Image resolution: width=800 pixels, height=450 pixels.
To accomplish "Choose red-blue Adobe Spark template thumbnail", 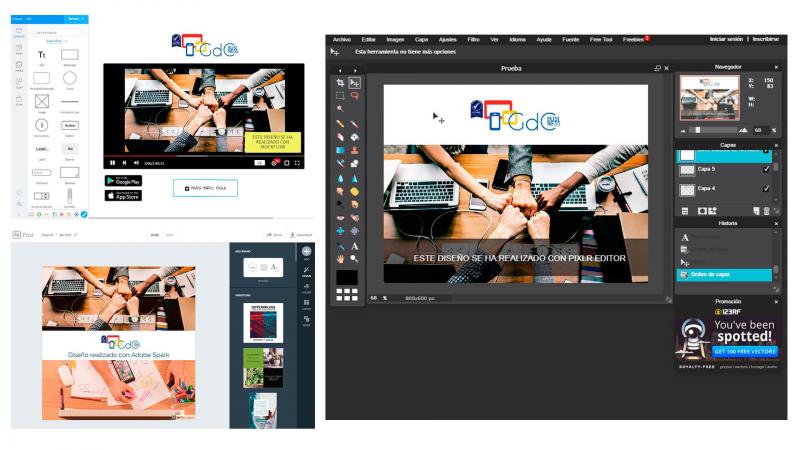I will (263, 322).
